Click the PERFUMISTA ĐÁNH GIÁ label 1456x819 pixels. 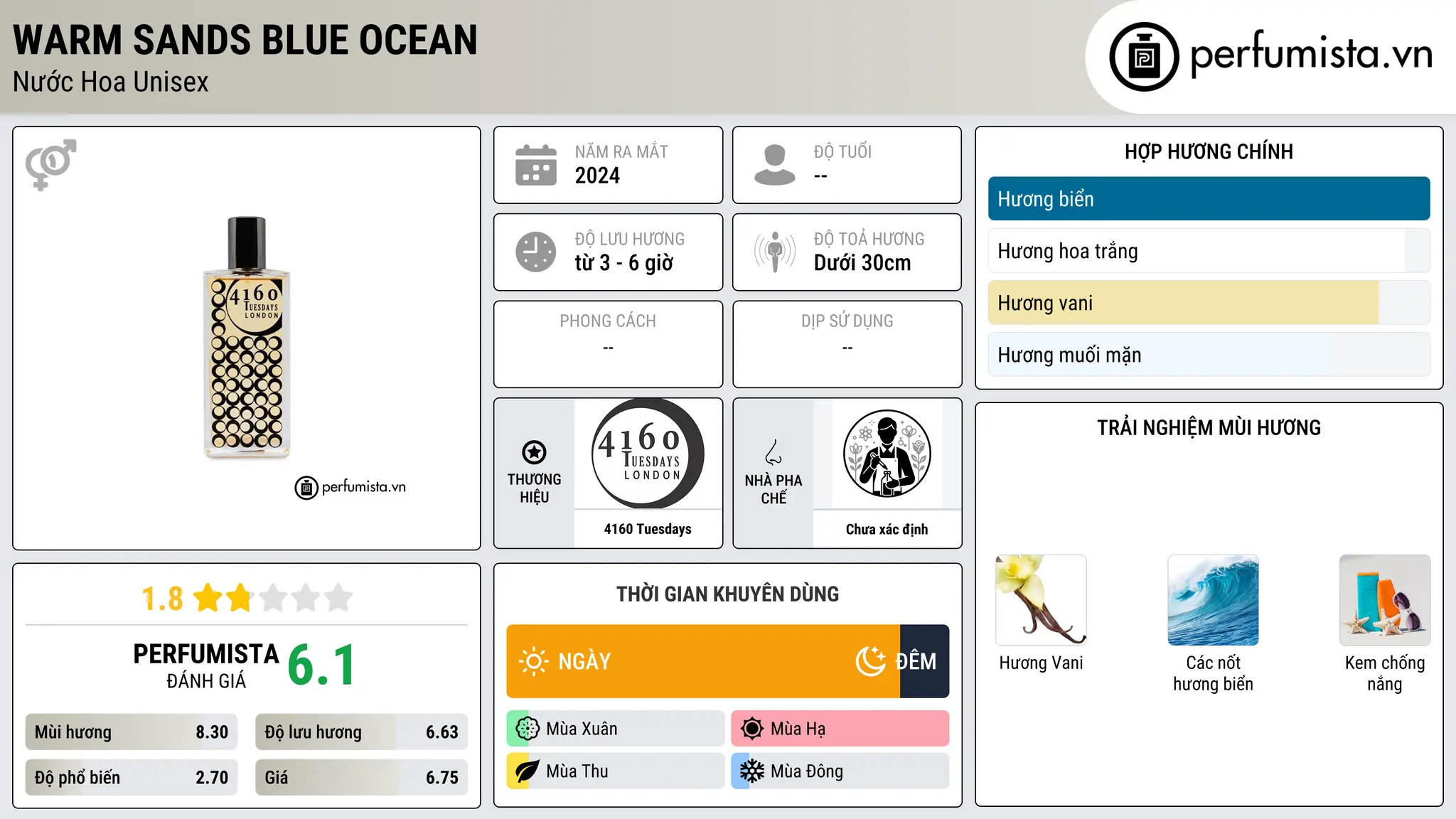(x=206, y=665)
